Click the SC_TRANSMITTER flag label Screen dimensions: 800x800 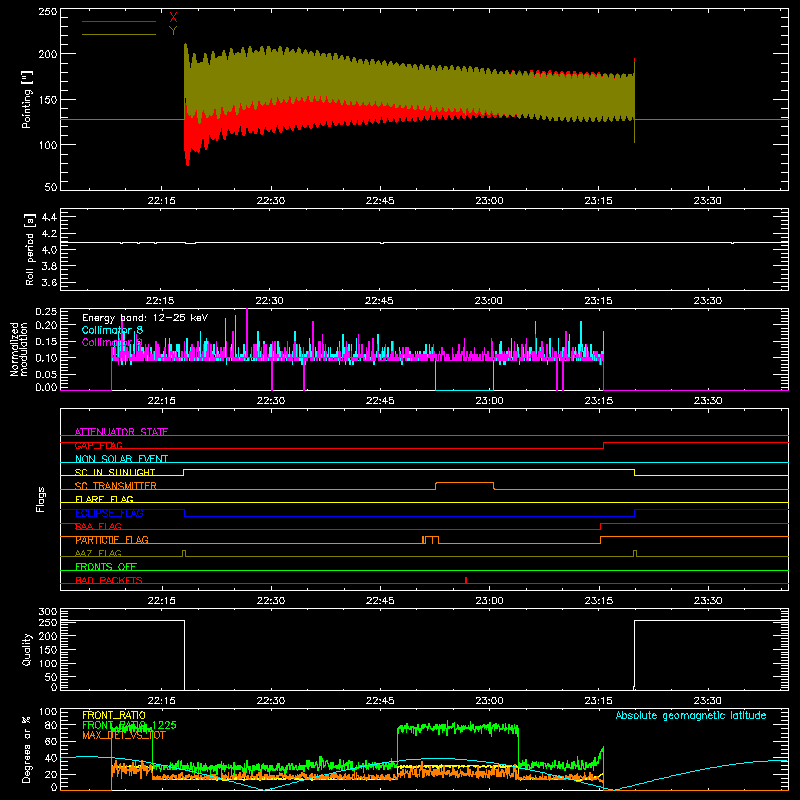(116, 486)
